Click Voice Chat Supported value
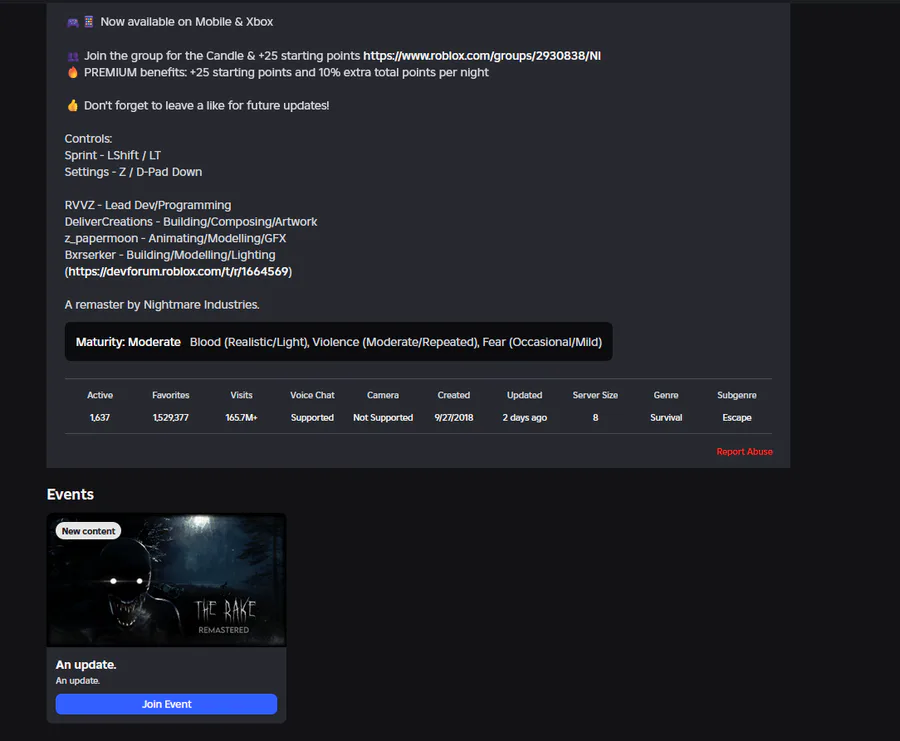Screen dimensions: 900x741 312,418
